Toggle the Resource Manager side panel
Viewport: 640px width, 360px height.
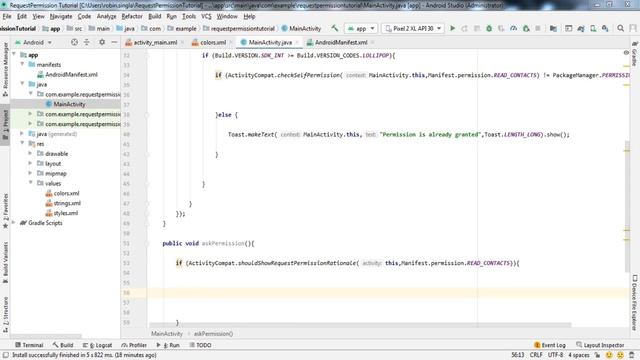pyautogui.click(x=5, y=69)
